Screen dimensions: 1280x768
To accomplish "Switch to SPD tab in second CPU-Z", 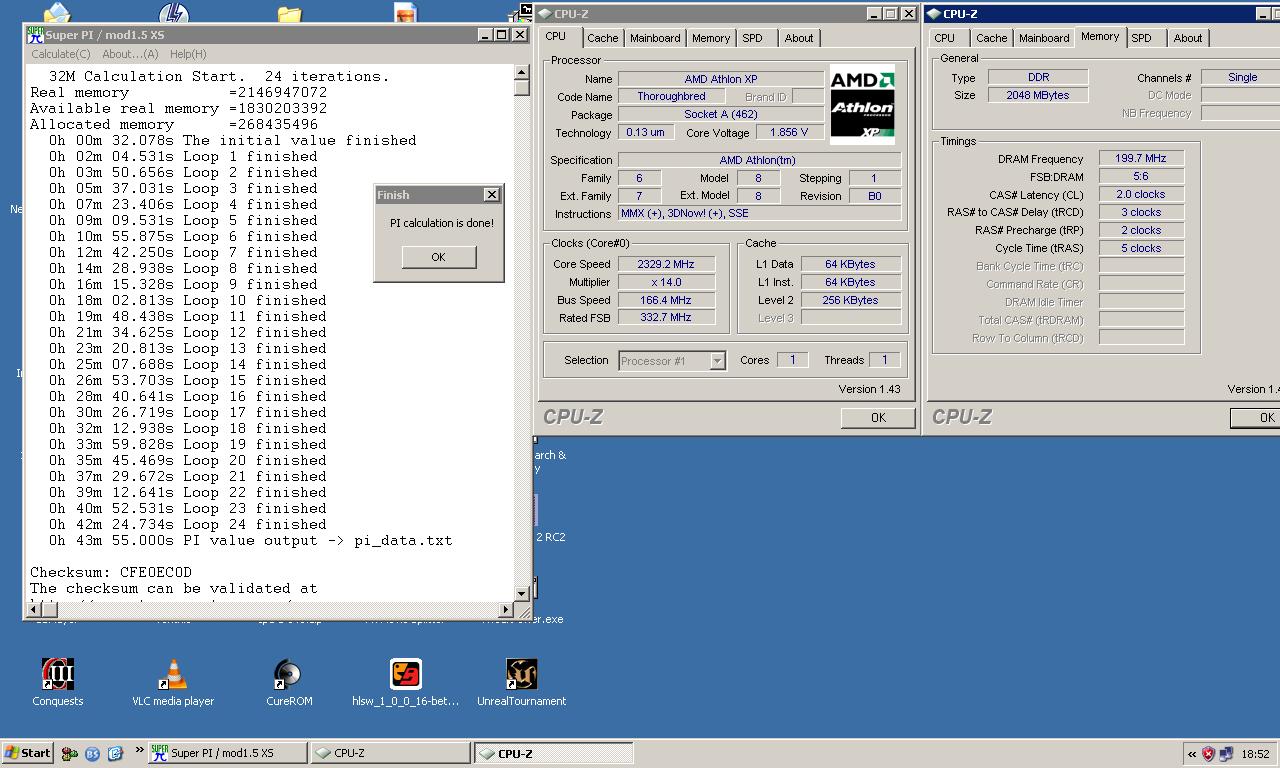I will tap(1141, 38).
